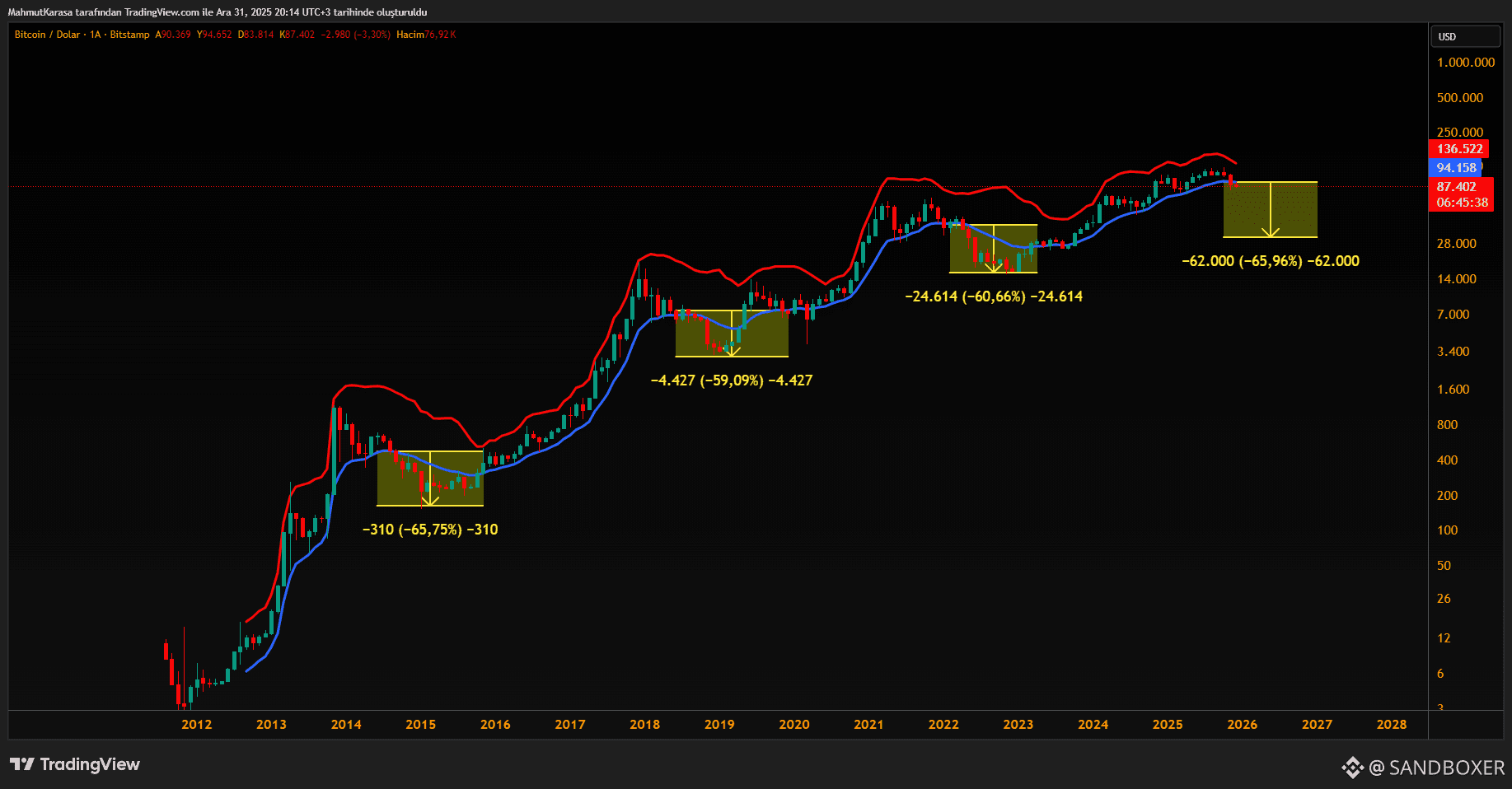Click the 2024 label on the time axis
The height and width of the screenshot is (789, 1512).
[1093, 725]
